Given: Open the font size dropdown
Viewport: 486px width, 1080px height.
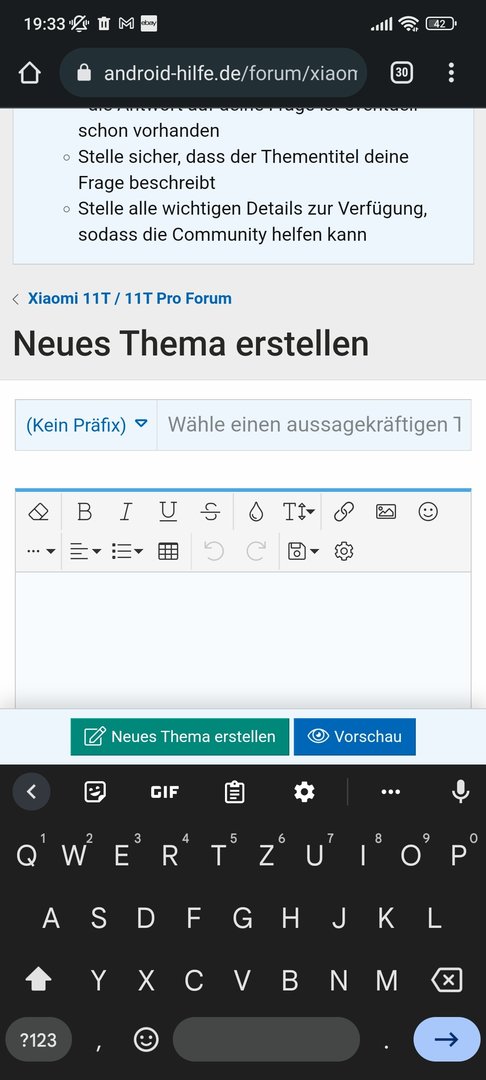Looking at the screenshot, I should coord(299,512).
